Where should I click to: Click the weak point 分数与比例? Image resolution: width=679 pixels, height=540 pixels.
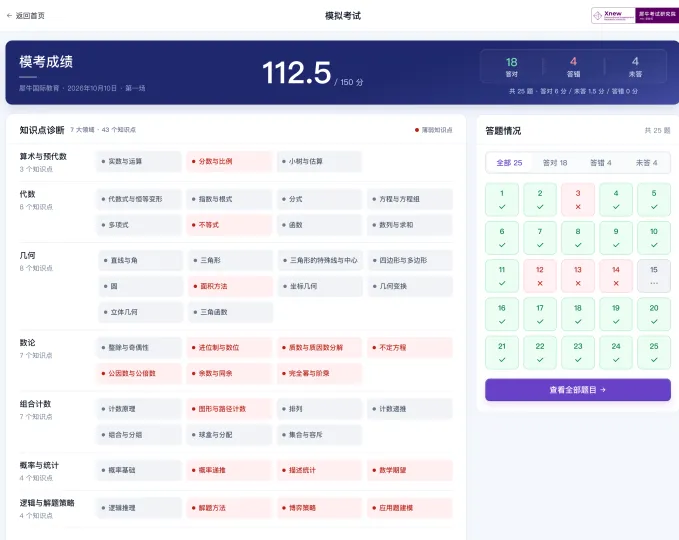pos(229,161)
